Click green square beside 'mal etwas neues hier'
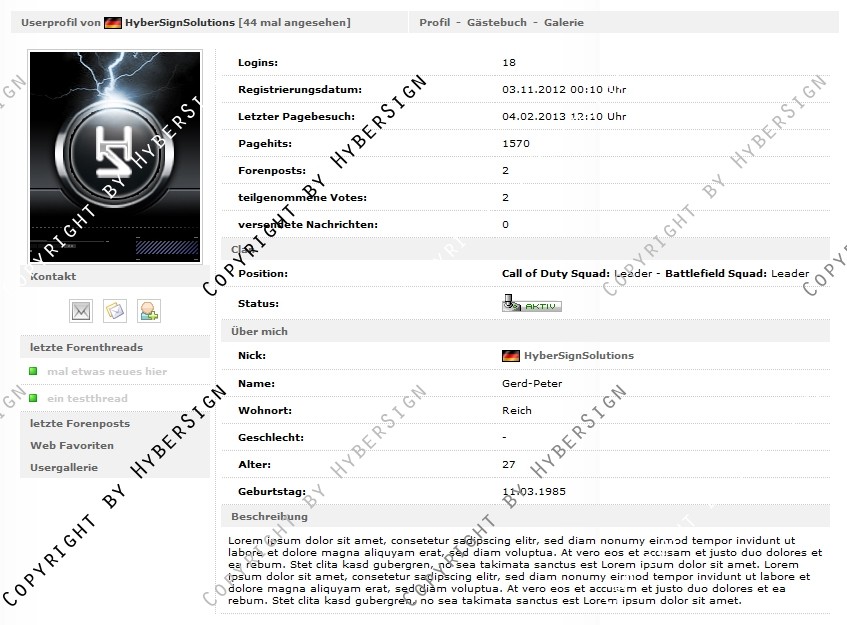 pyautogui.click(x=33, y=371)
